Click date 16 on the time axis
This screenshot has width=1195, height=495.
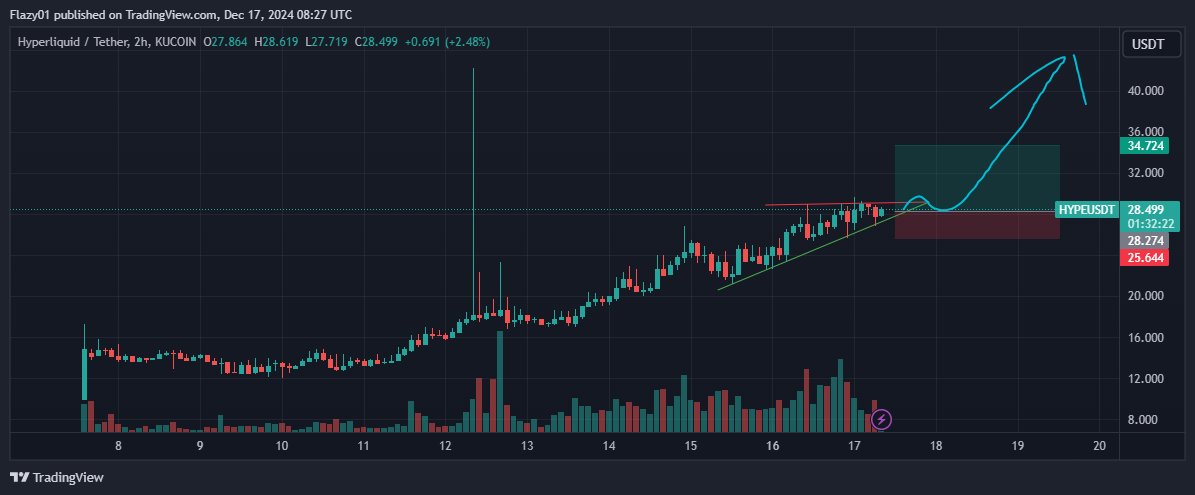[x=773, y=446]
